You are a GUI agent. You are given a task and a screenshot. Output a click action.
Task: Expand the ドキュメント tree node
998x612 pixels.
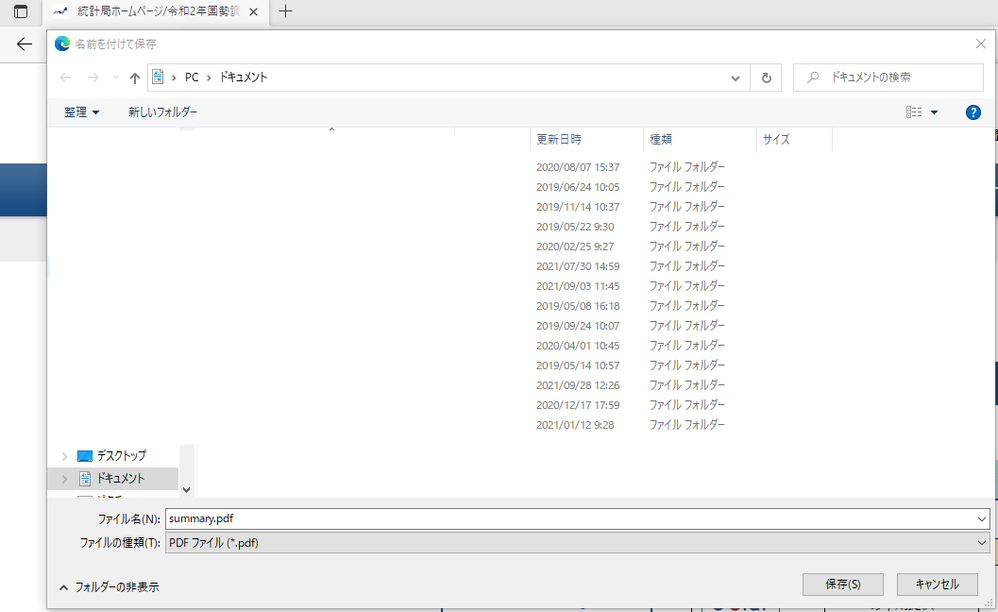(x=64, y=479)
